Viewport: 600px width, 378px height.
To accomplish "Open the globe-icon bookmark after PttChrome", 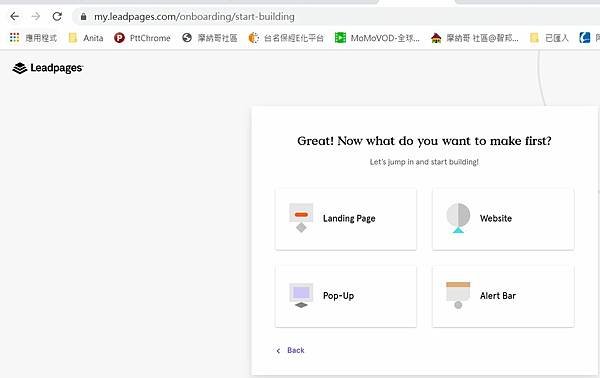I will tap(210, 38).
